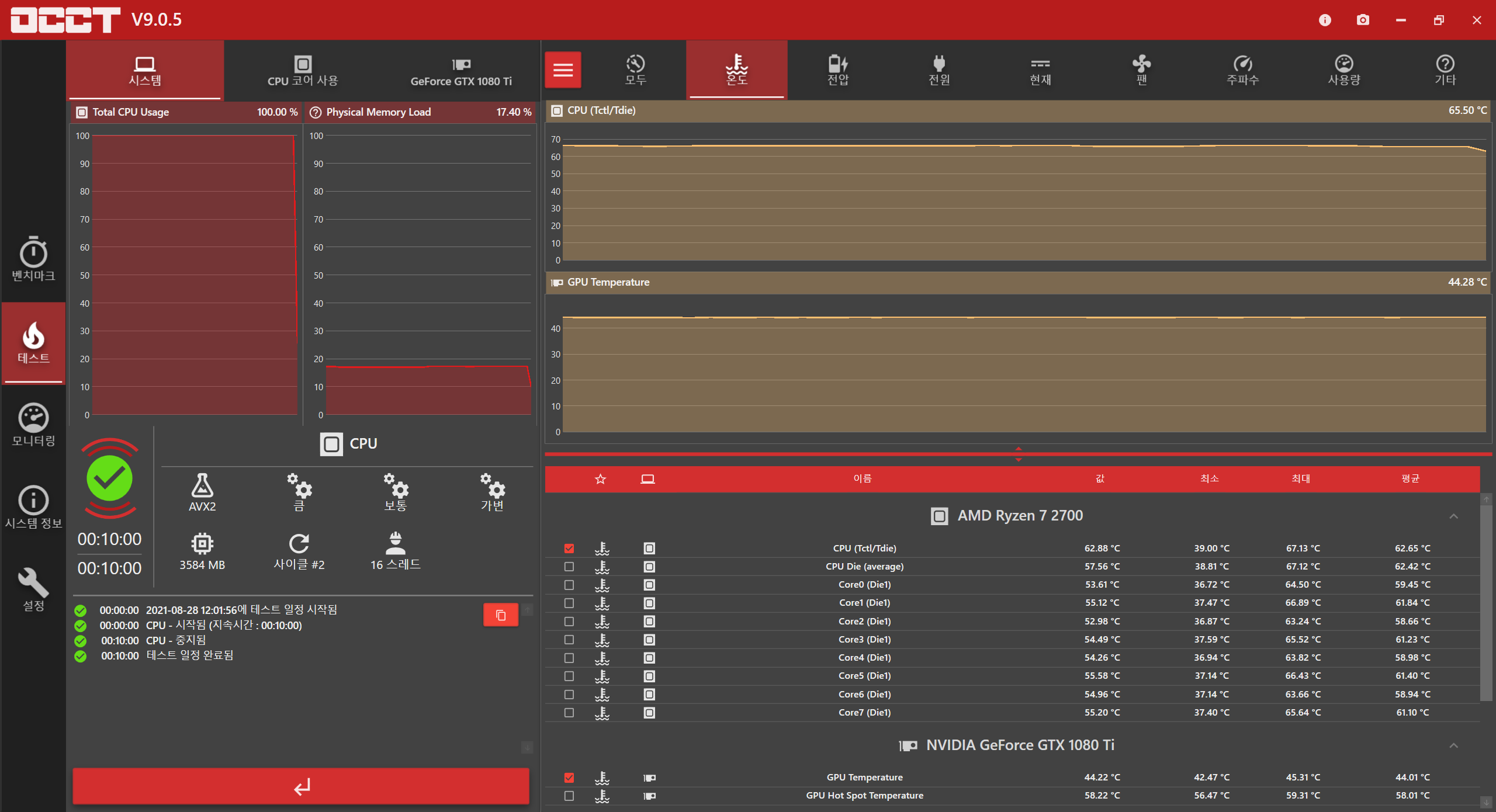This screenshot has width=1496, height=812.
Task: Click the thermometer icon in GPU Temperature row
Action: click(x=602, y=778)
